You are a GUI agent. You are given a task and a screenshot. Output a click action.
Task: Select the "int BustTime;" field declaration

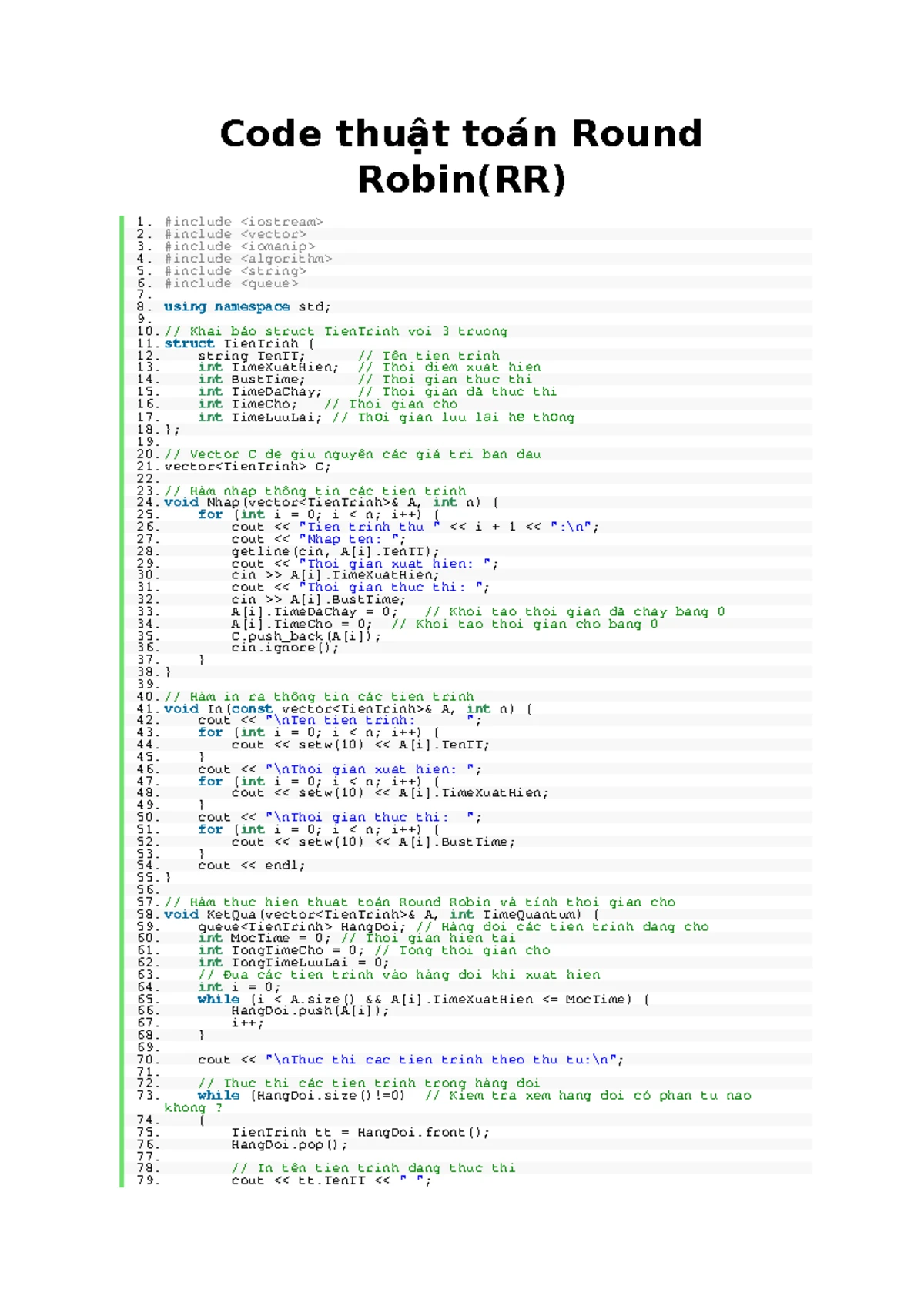pos(252,380)
